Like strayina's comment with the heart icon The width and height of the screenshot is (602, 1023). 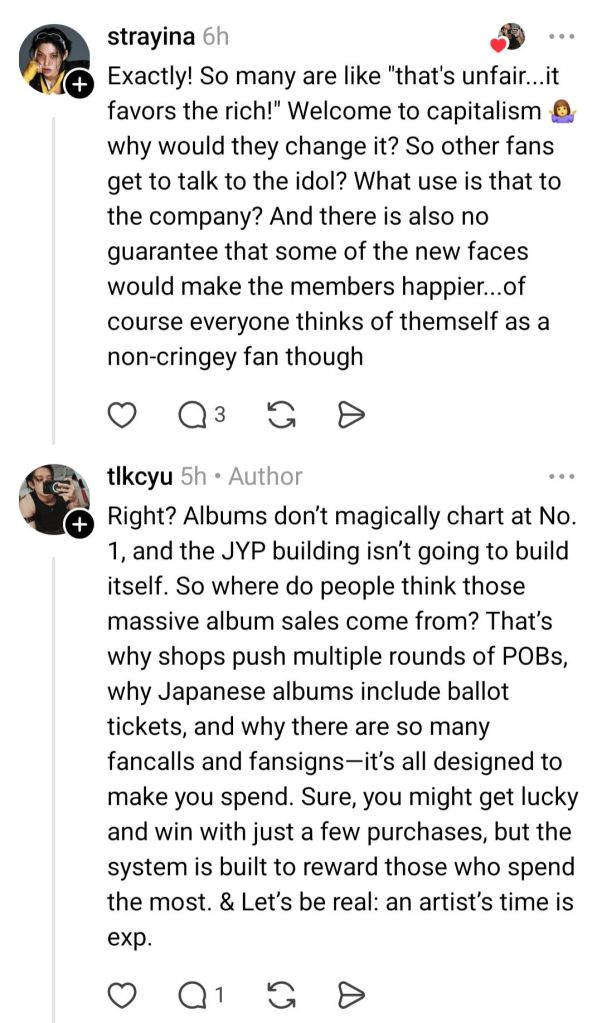121,415
